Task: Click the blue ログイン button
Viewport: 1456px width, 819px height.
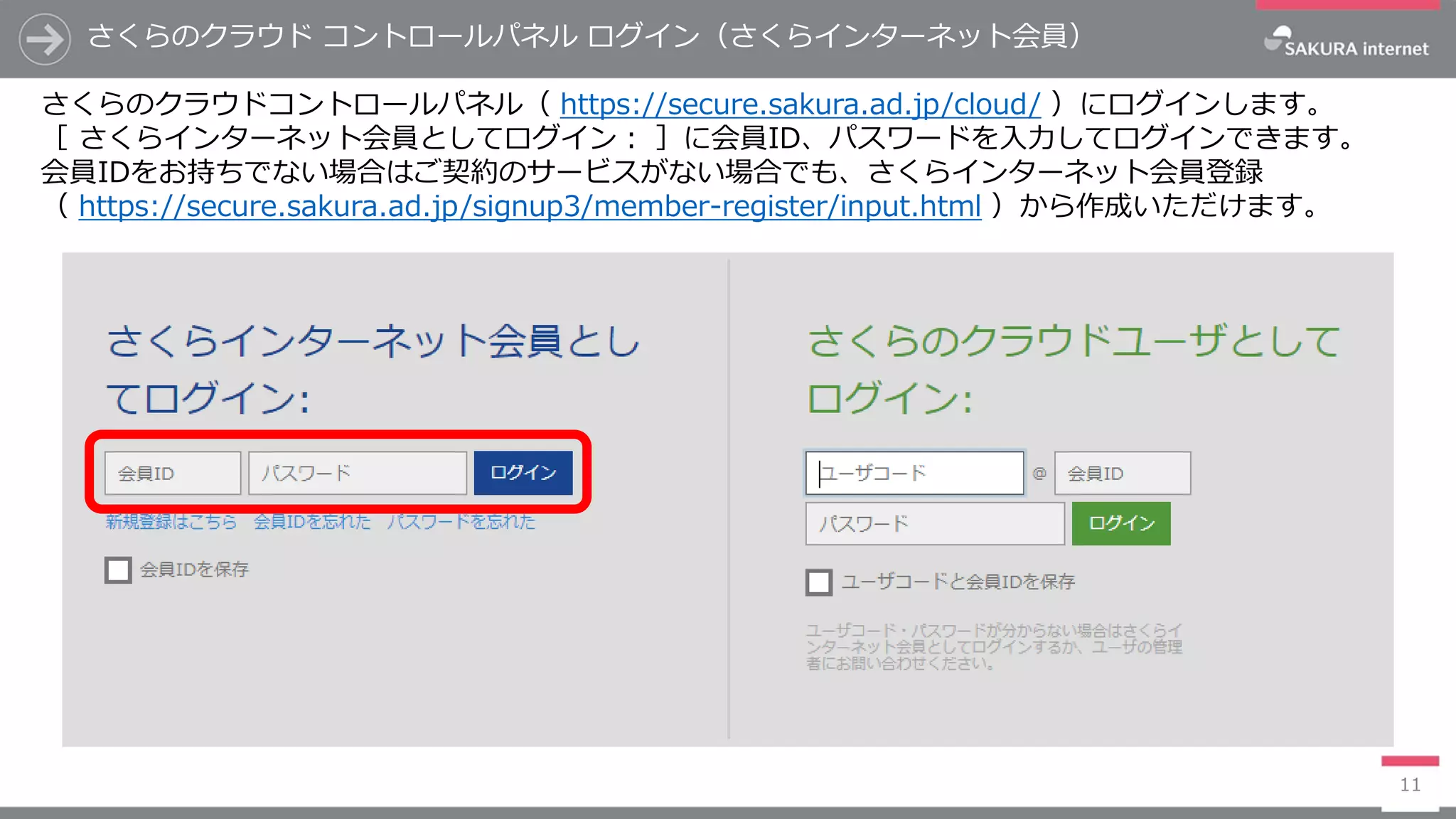Action: click(523, 473)
